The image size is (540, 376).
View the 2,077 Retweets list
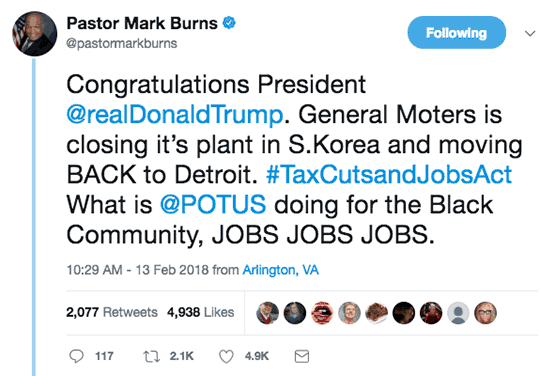pyautogui.click(x=112, y=312)
